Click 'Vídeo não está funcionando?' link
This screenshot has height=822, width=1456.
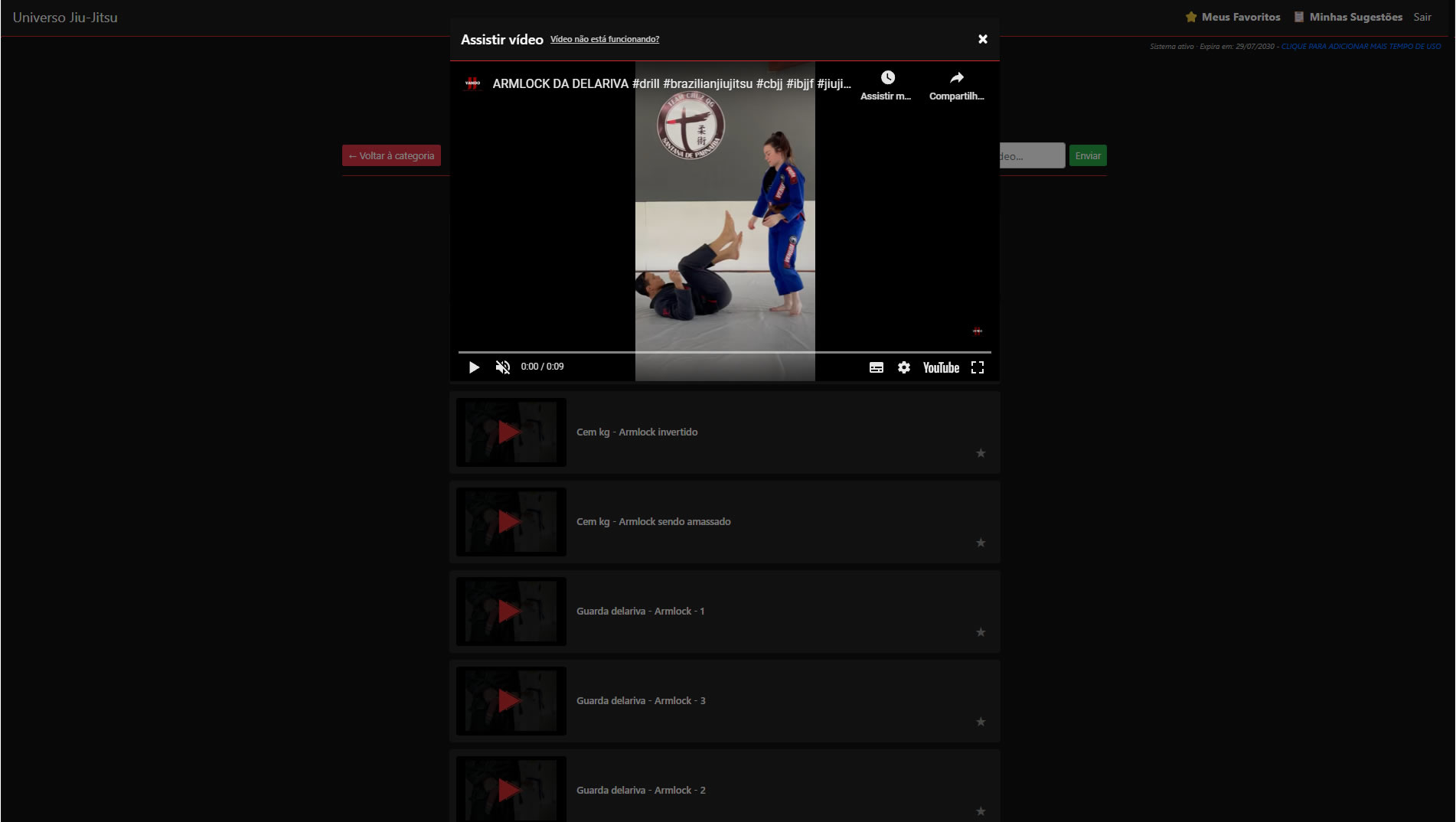pyautogui.click(x=604, y=39)
